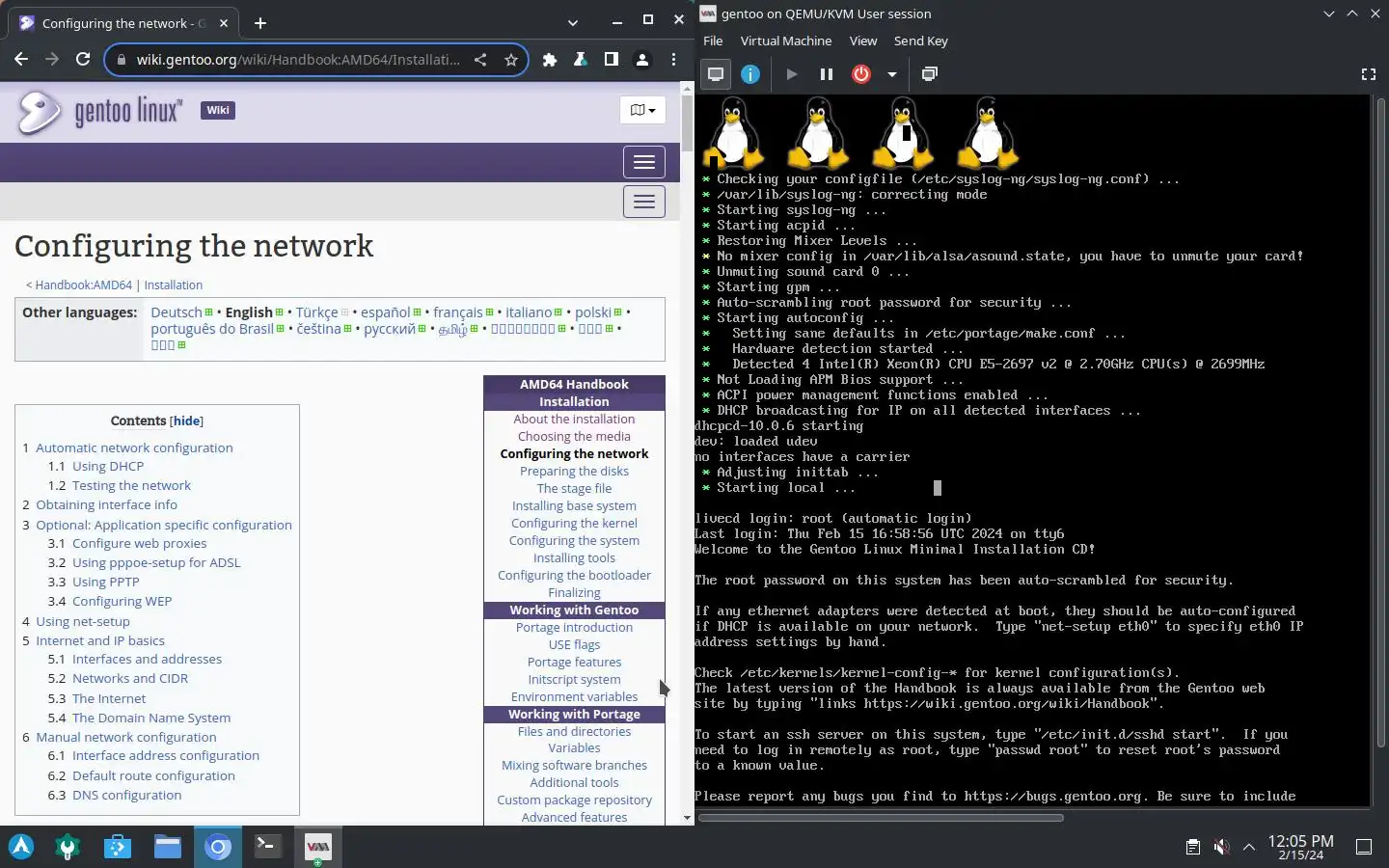Open the browser profile avatar
The width and height of the screenshot is (1389, 868).
642,60
